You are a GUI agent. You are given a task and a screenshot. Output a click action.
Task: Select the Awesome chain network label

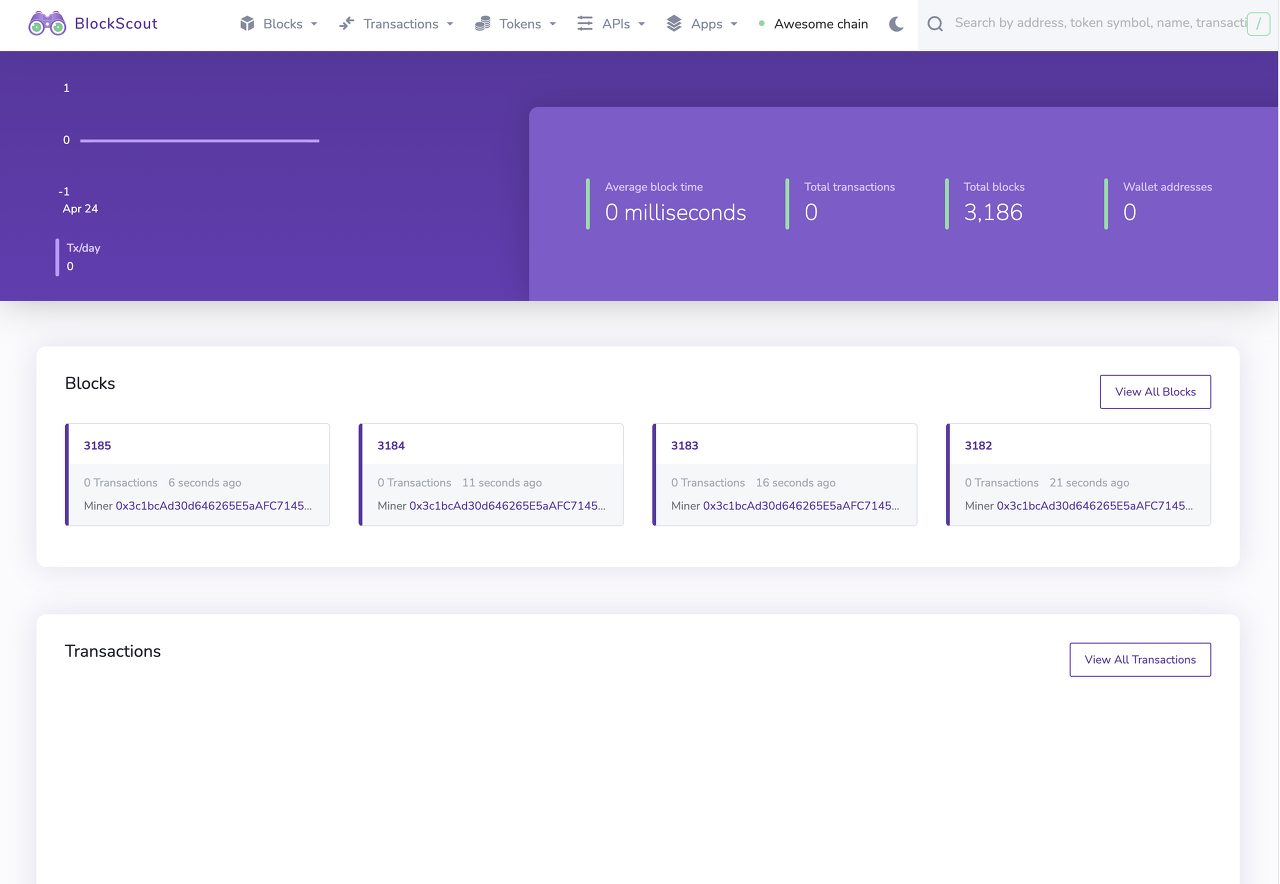(821, 24)
